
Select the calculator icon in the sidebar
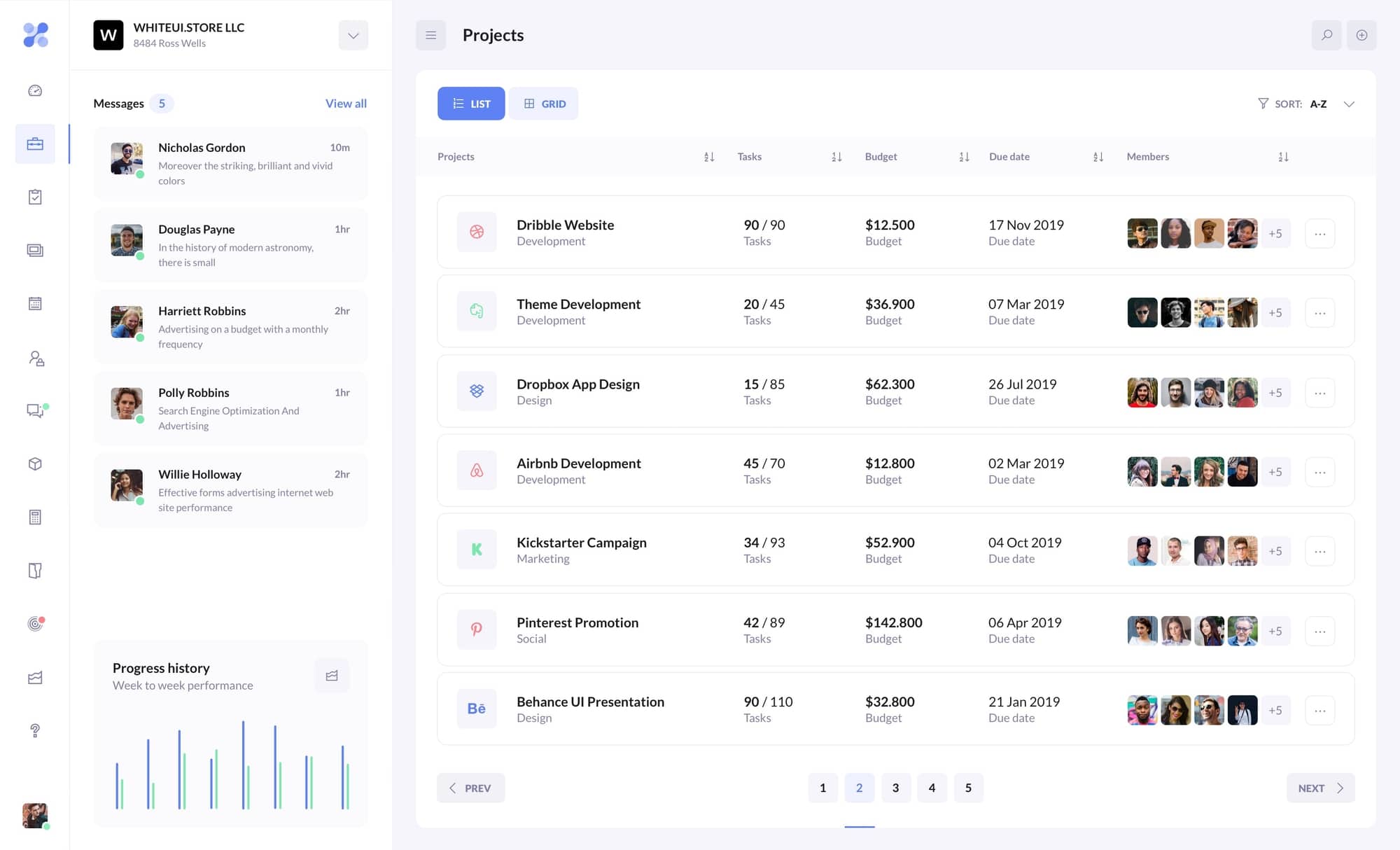coord(34,517)
